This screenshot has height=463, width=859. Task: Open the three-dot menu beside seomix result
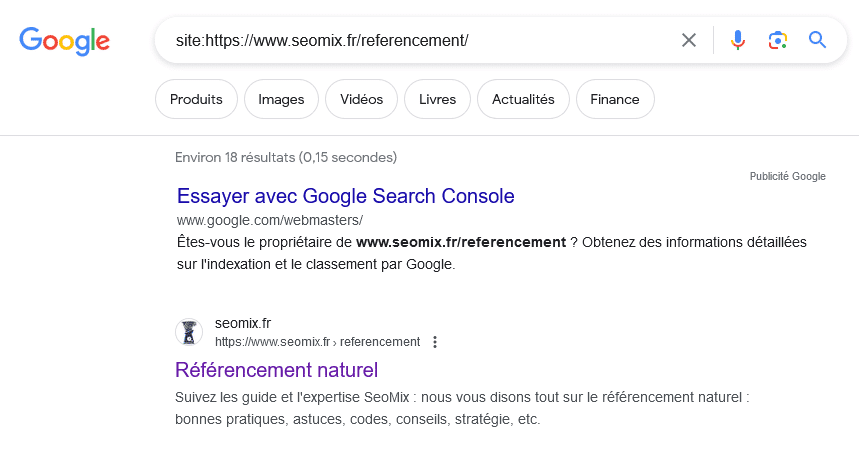click(434, 342)
